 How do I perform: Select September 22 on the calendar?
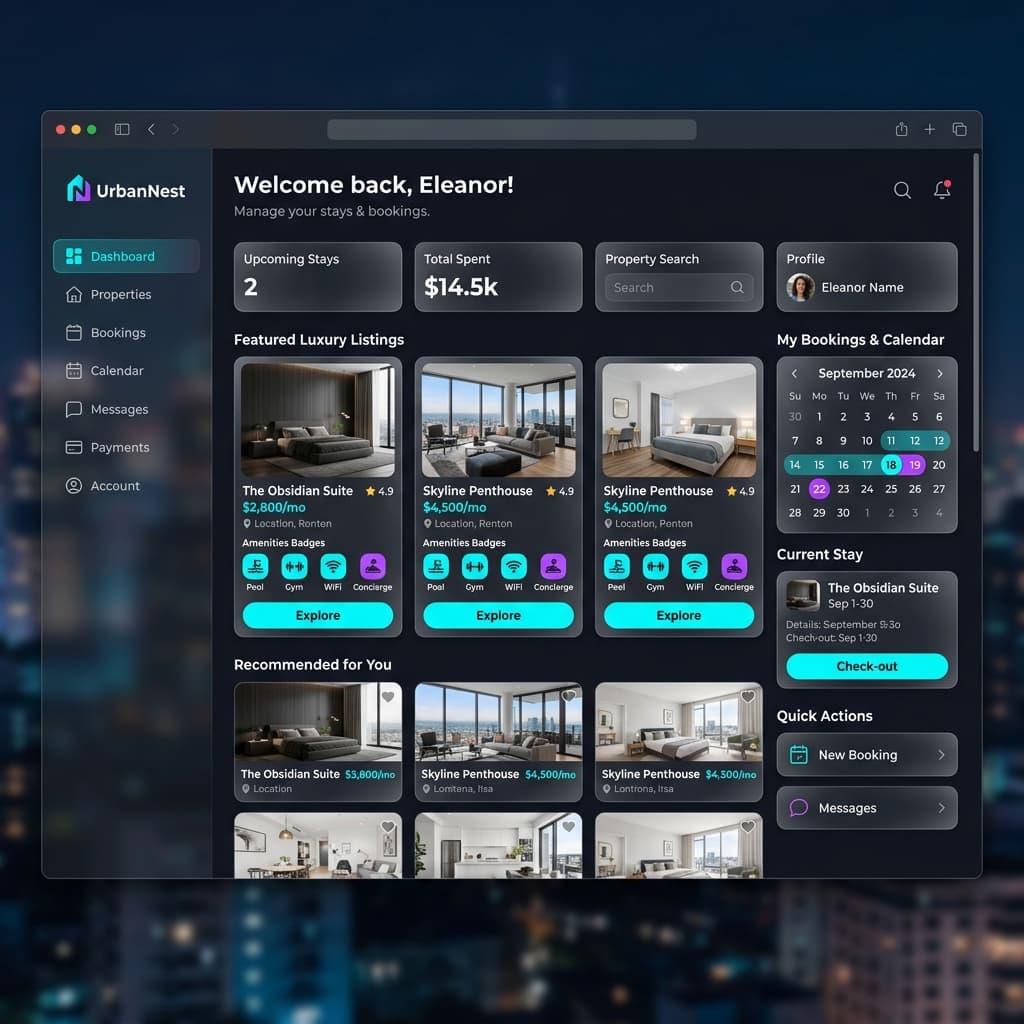(x=819, y=488)
